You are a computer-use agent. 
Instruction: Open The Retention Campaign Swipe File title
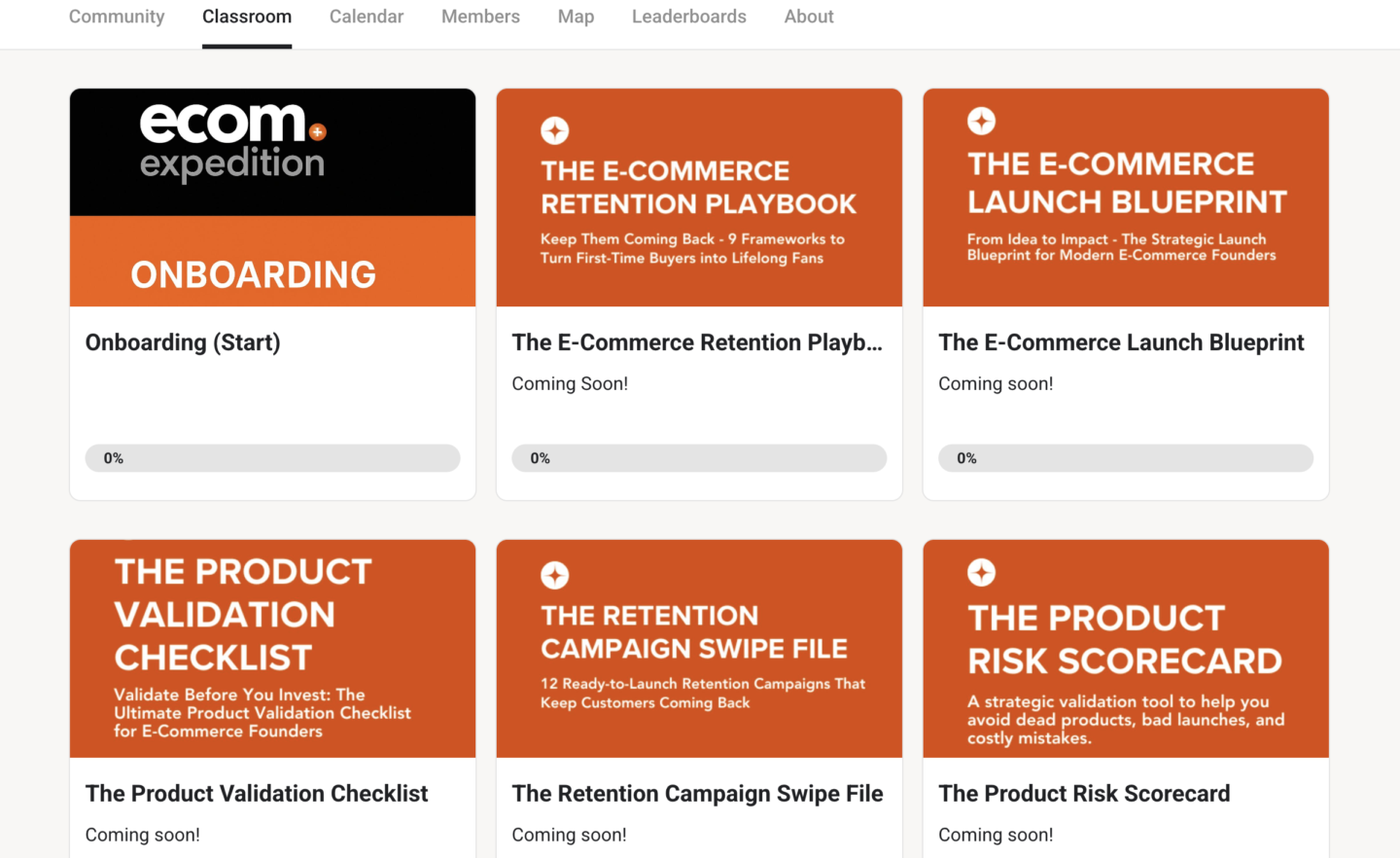697,794
